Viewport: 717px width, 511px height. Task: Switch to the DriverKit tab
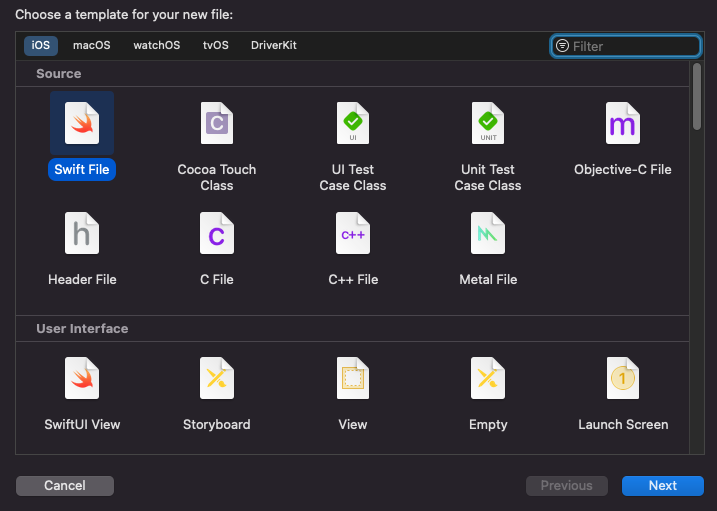(x=273, y=45)
